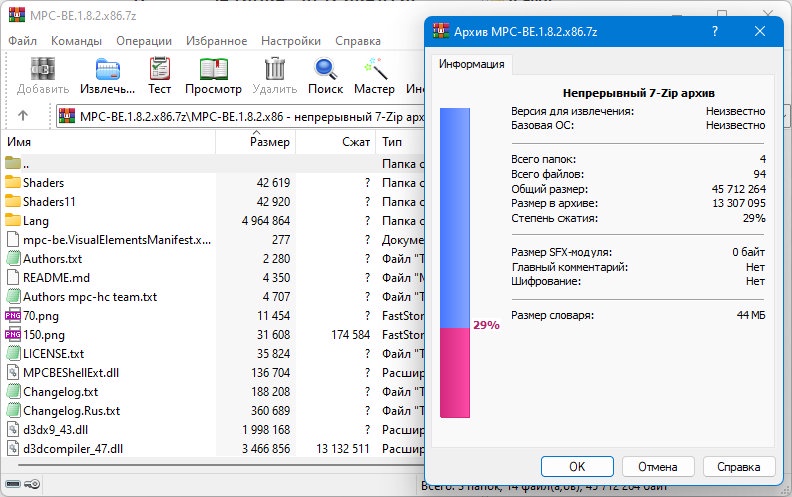Screen dimensions: 792x497
Task: Select the Changelog.txt file row
Action: tap(212, 391)
